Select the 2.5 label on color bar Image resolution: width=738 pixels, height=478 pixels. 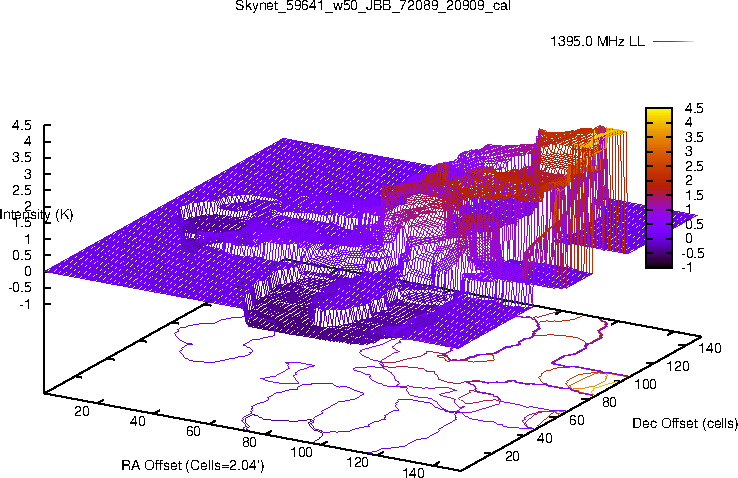tap(694, 167)
